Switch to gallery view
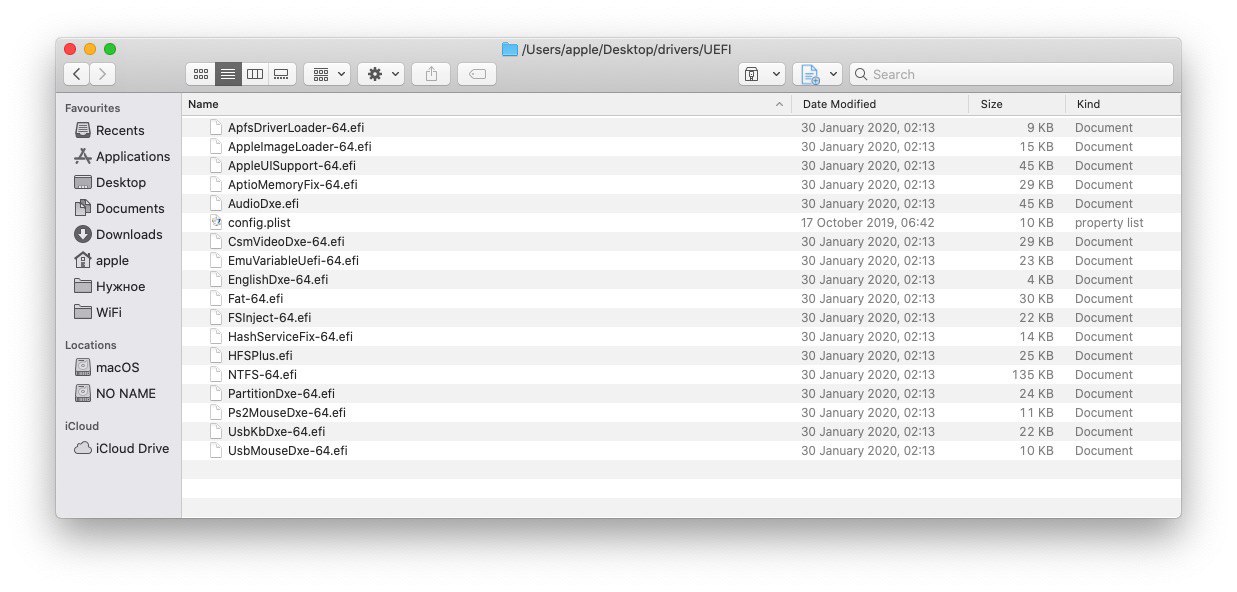The height and width of the screenshot is (592, 1237). 282,74
